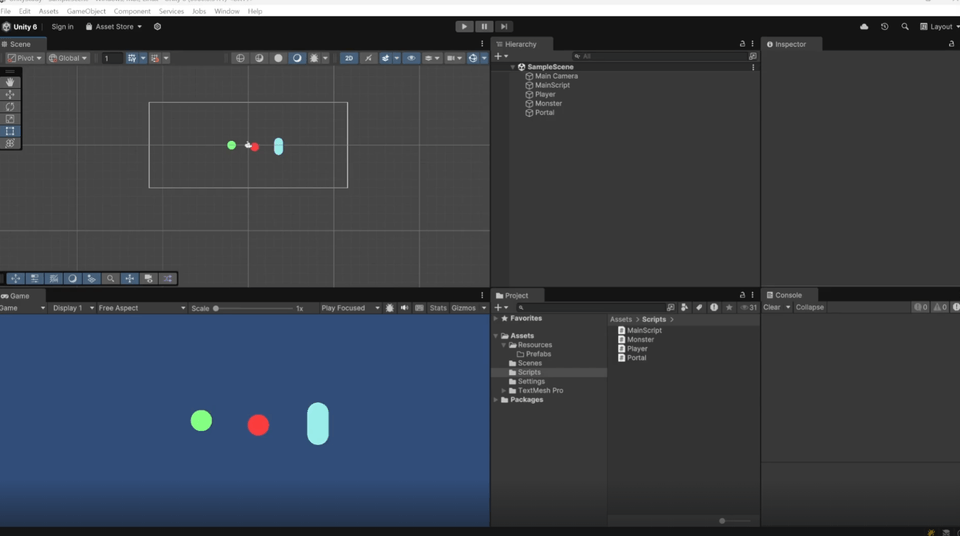960x536 pixels.
Task: Select the Scale tool
Action: pos(10,119)
